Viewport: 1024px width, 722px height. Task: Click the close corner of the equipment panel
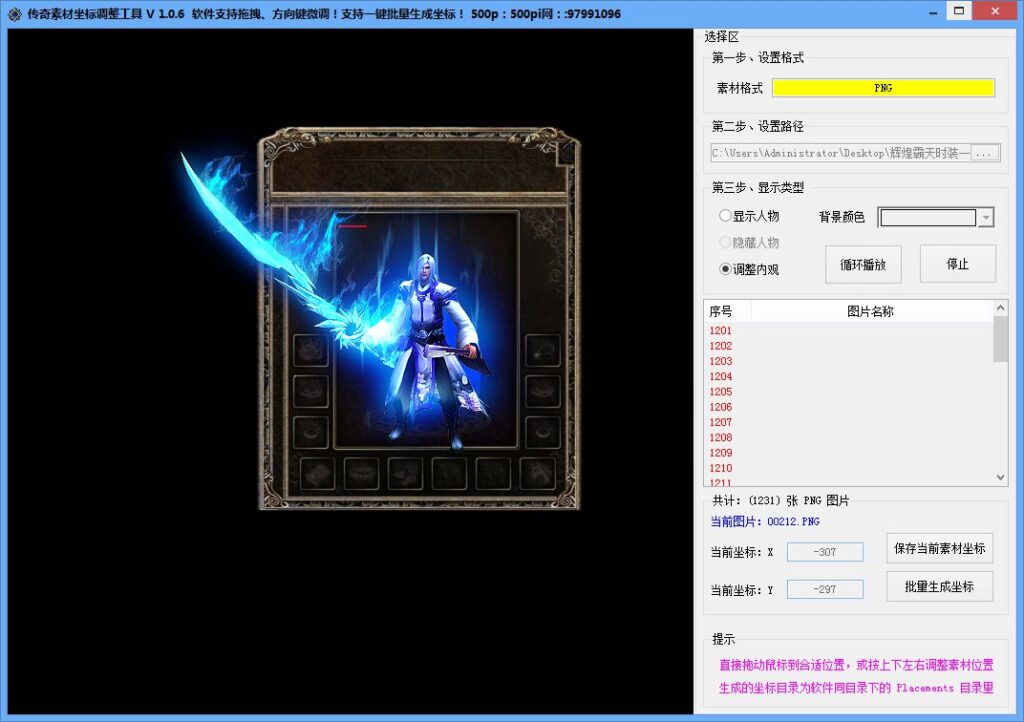566,151
